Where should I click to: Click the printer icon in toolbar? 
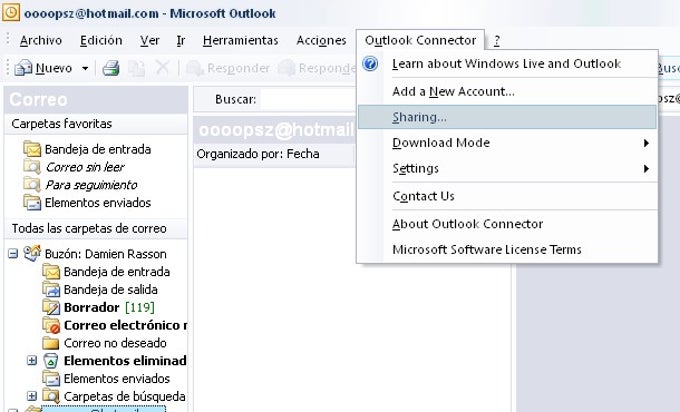(x=111, y=68)
